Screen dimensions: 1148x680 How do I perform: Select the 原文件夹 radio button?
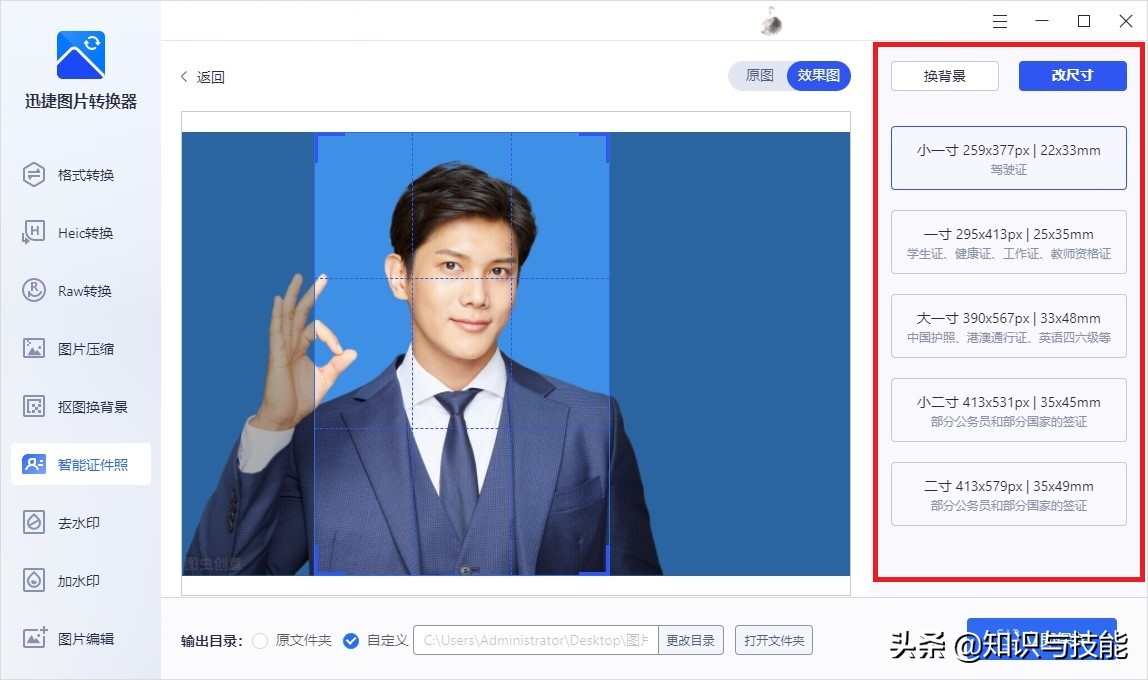click(260, 640)
